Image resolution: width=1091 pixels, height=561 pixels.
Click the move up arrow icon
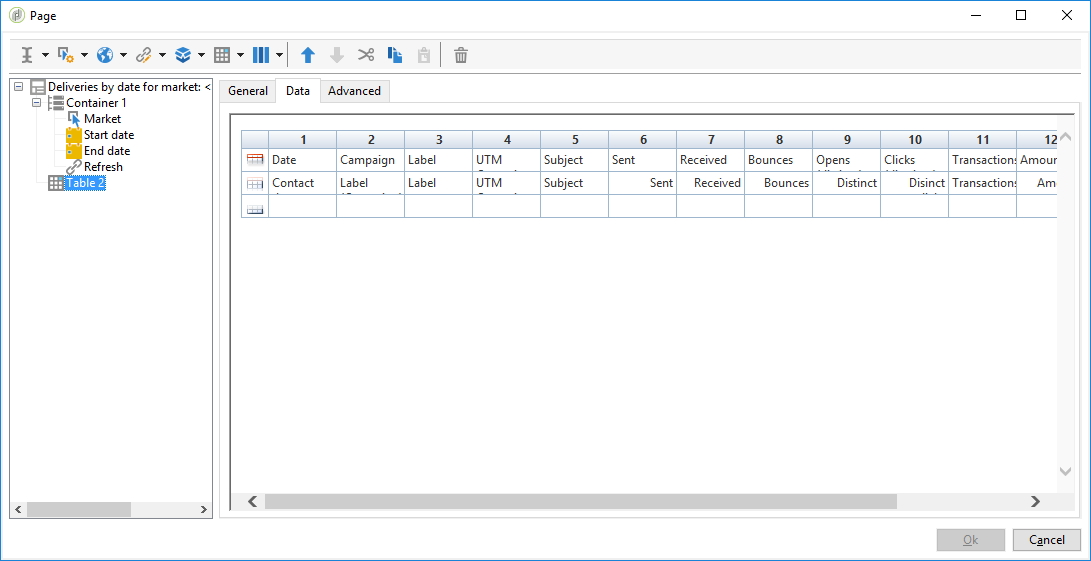coord(308,55)
